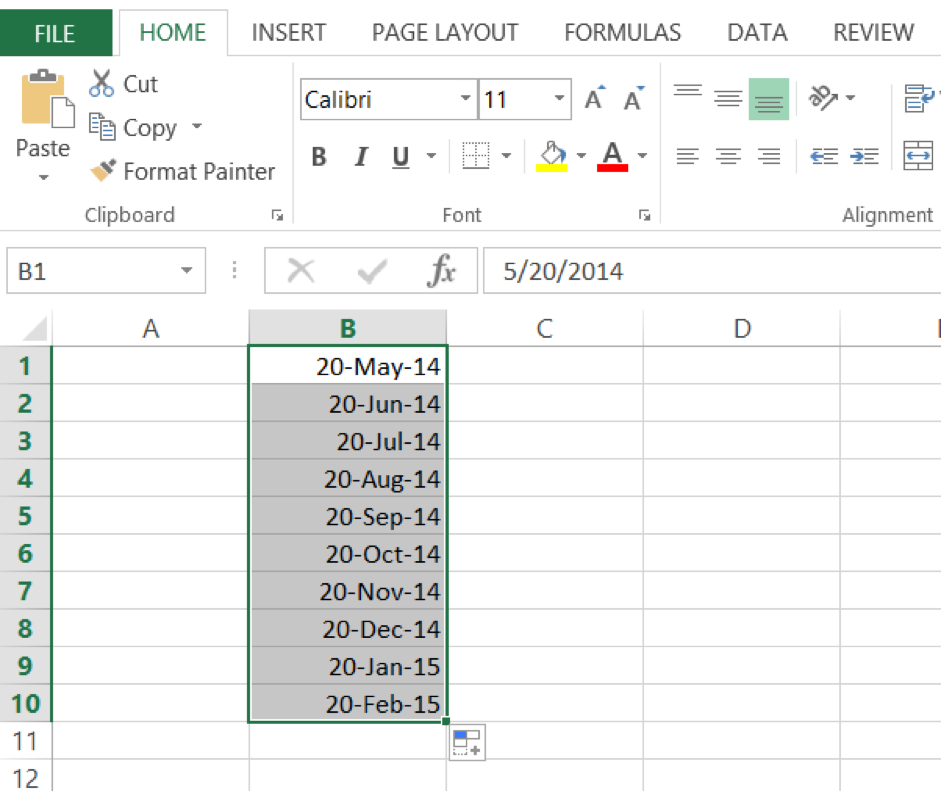Viewport: 941px width, 791px height.
Task: Select column B header
Action: coord(347,328)
